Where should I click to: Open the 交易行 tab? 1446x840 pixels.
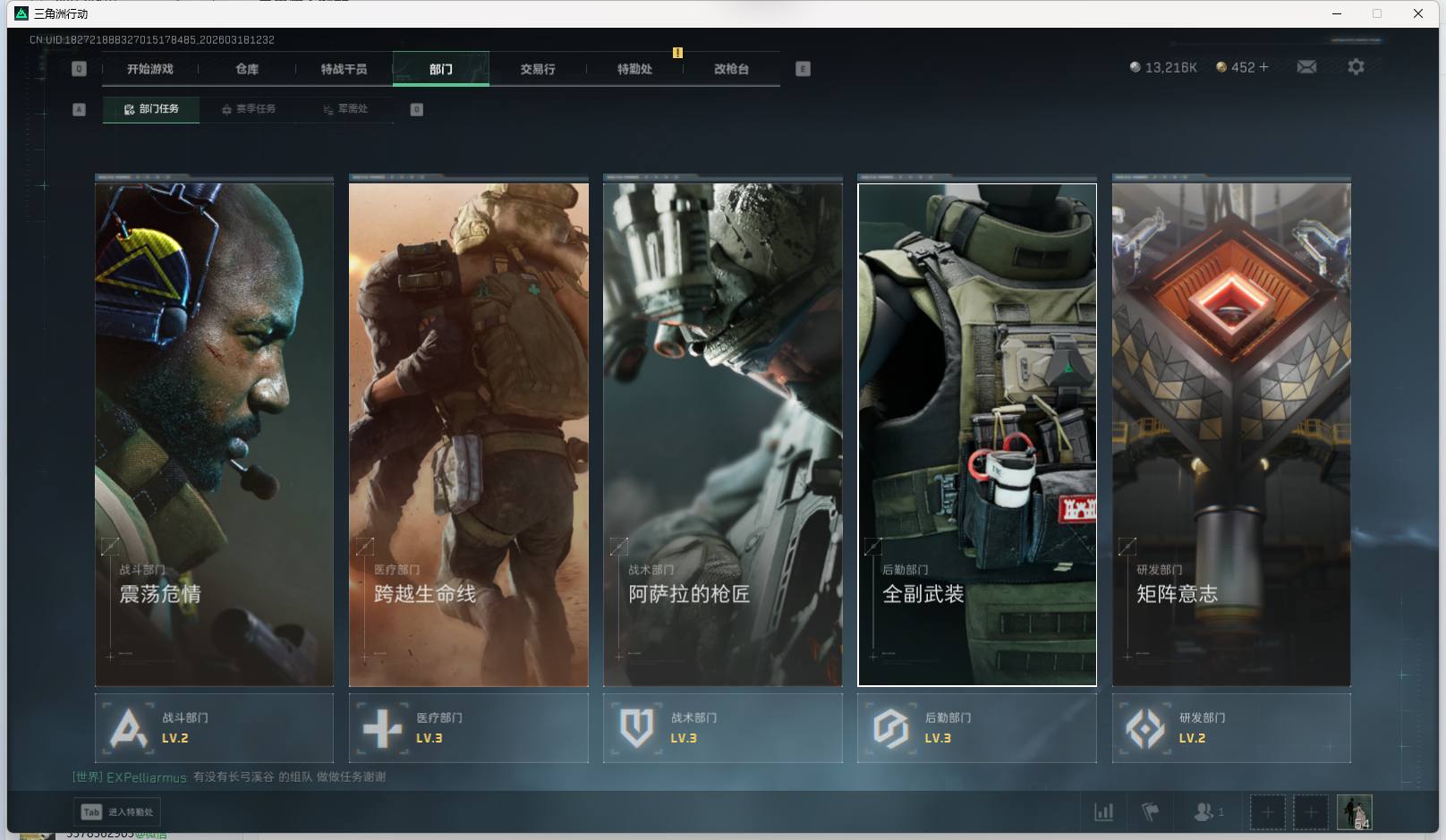pyautogui.click(x=538, y=69)
